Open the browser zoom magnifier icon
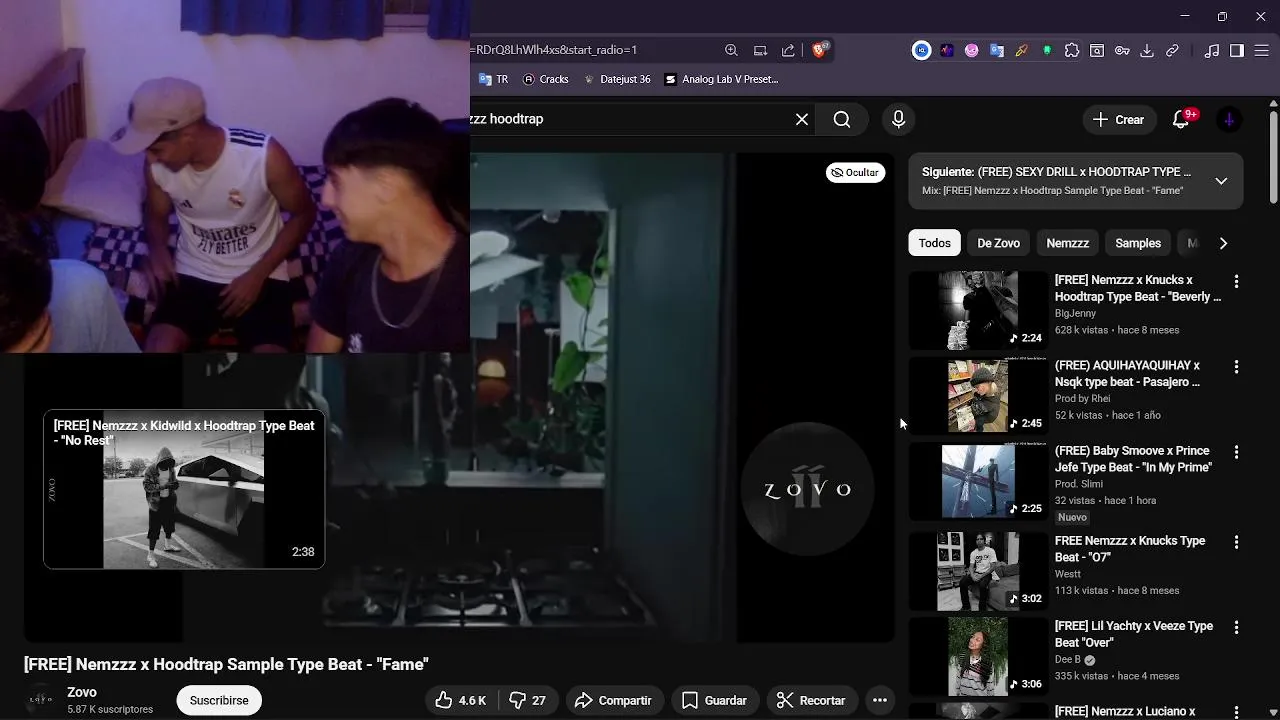This screenshot has height=720, width=1280. (x=731, y=50)
